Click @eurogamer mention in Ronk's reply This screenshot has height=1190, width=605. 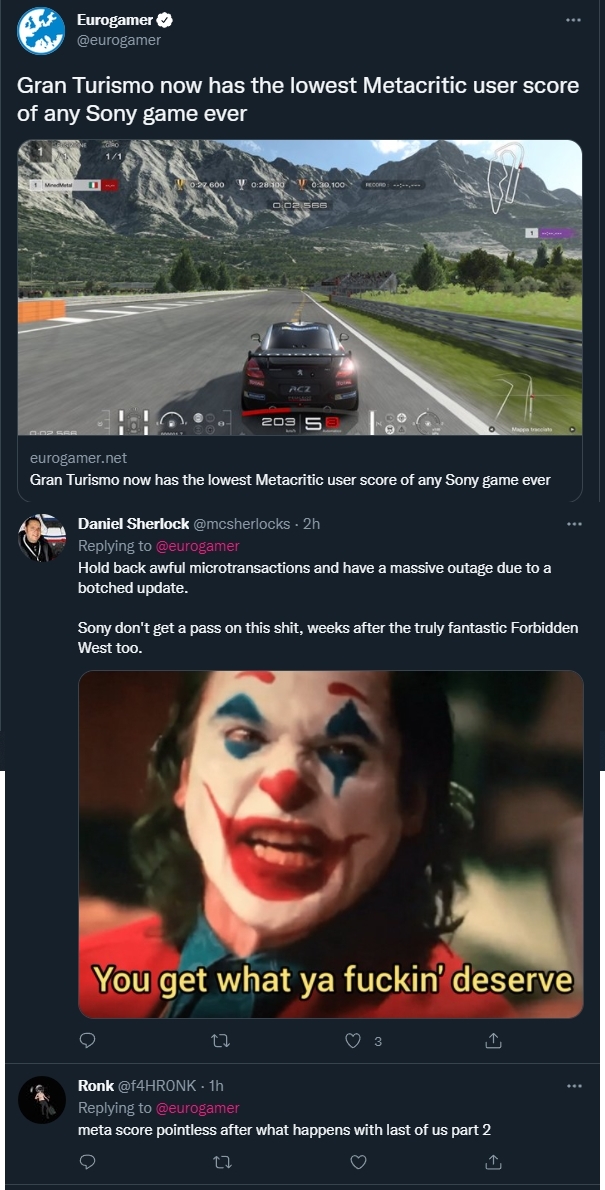coord(197,1108)
